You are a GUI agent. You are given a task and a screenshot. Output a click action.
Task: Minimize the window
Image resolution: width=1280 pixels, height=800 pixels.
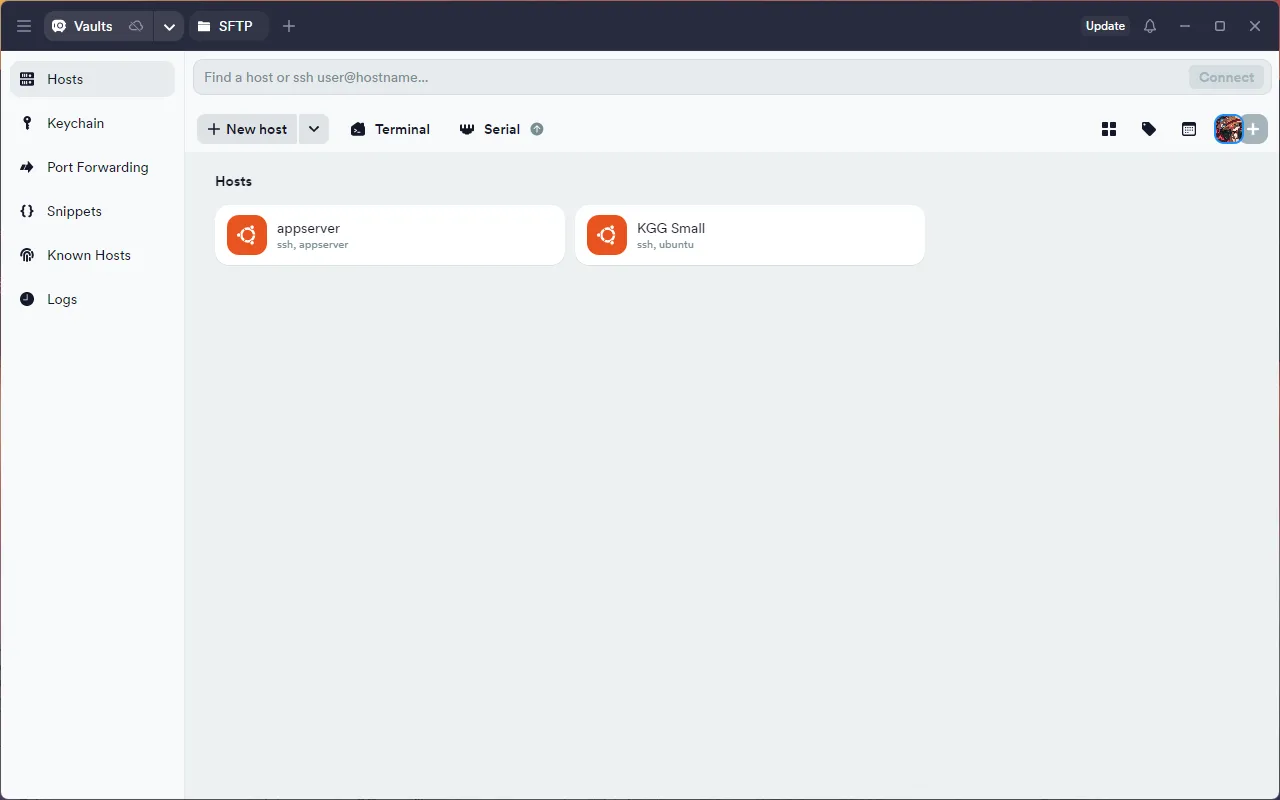(1185, 26)
